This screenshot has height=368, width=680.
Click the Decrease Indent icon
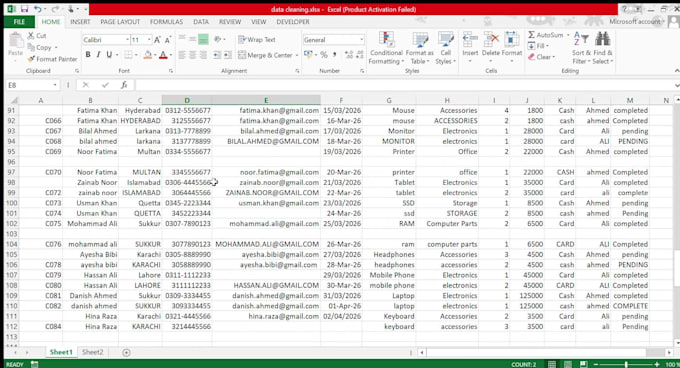click(217, 55)
